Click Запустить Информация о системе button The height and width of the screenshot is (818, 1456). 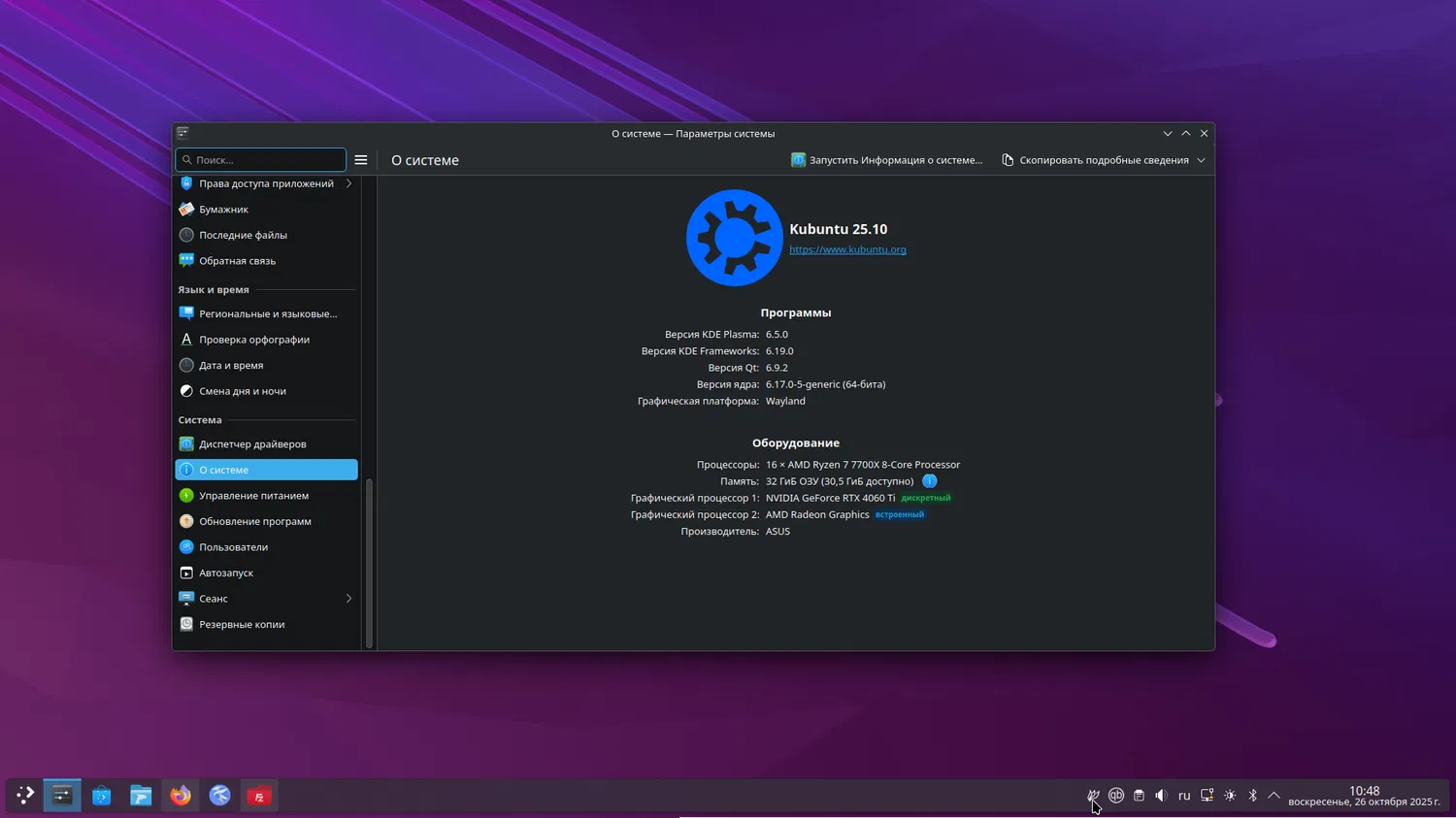[887, 160]
